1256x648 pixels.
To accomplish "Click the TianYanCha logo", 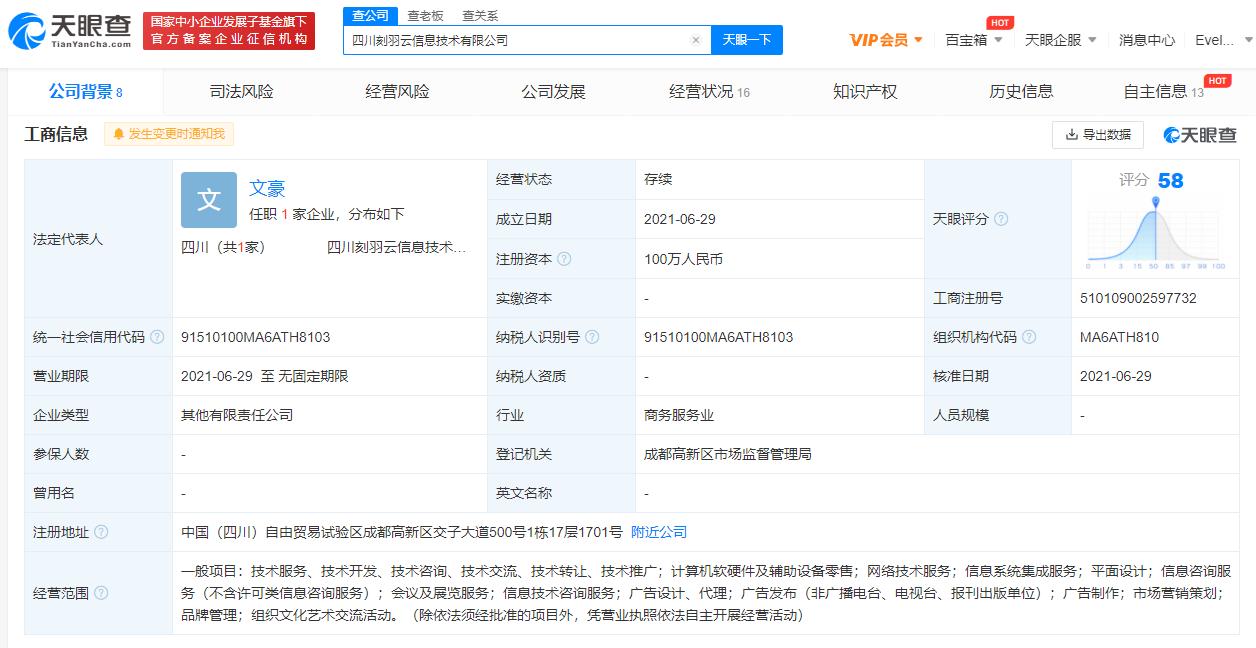I will pos(68,31).
